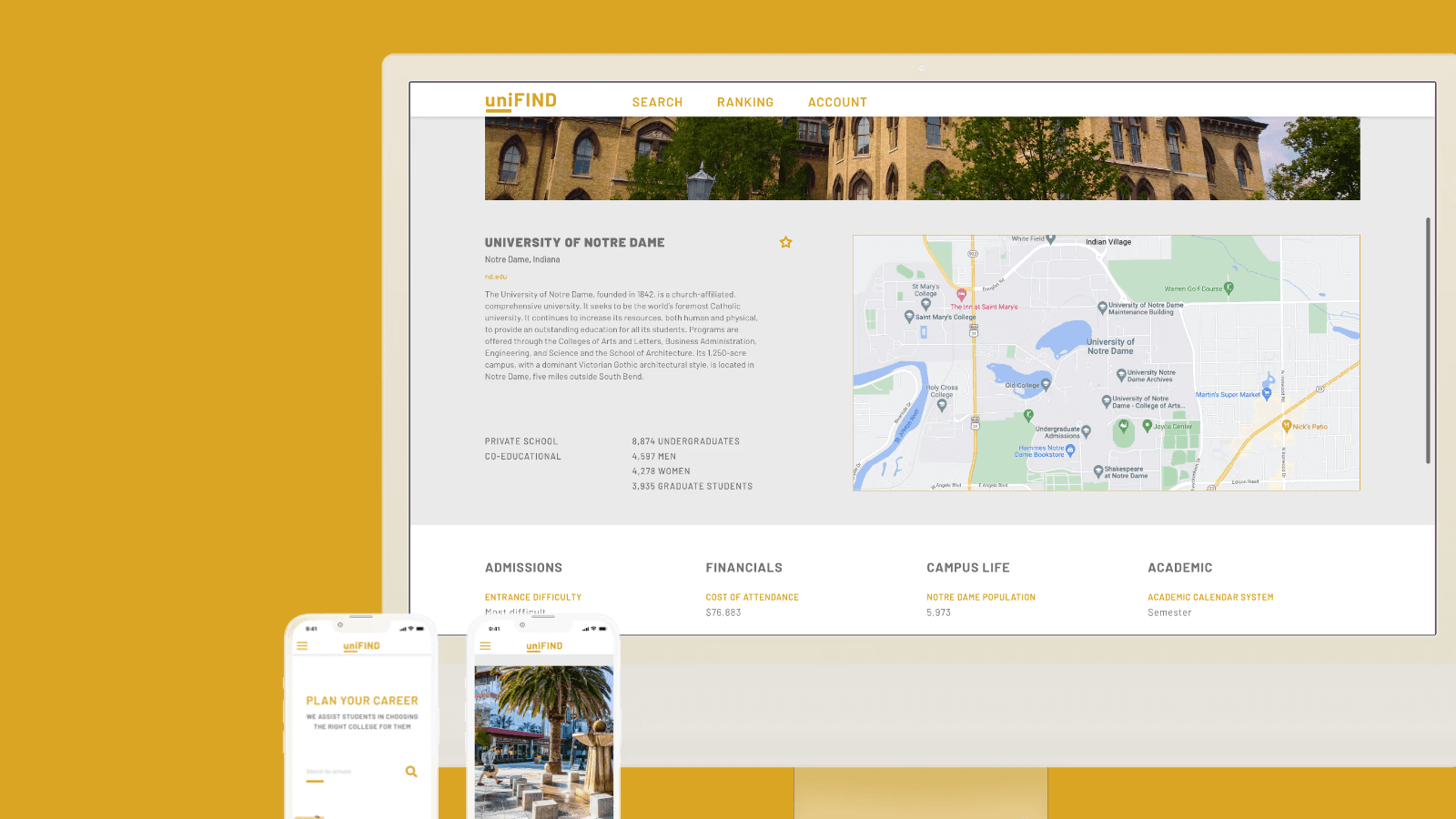
Task: Click the Holy Cross College map pin
Action: point(942,405)
